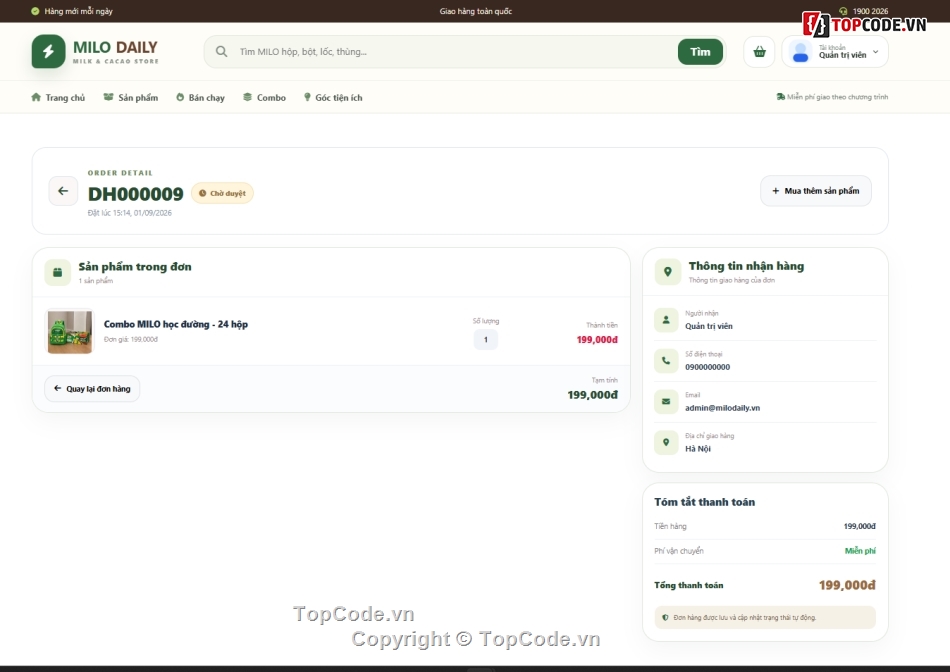Click the Đặt lúc 15:14, 01/09/2026 timestamp
This screenshot has height=672, width=950.
point(130,213)
